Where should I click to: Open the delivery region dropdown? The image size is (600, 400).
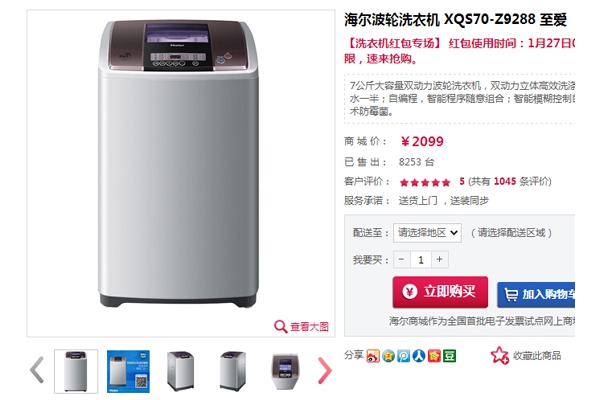pyautogui.click(x=427, y=233)
